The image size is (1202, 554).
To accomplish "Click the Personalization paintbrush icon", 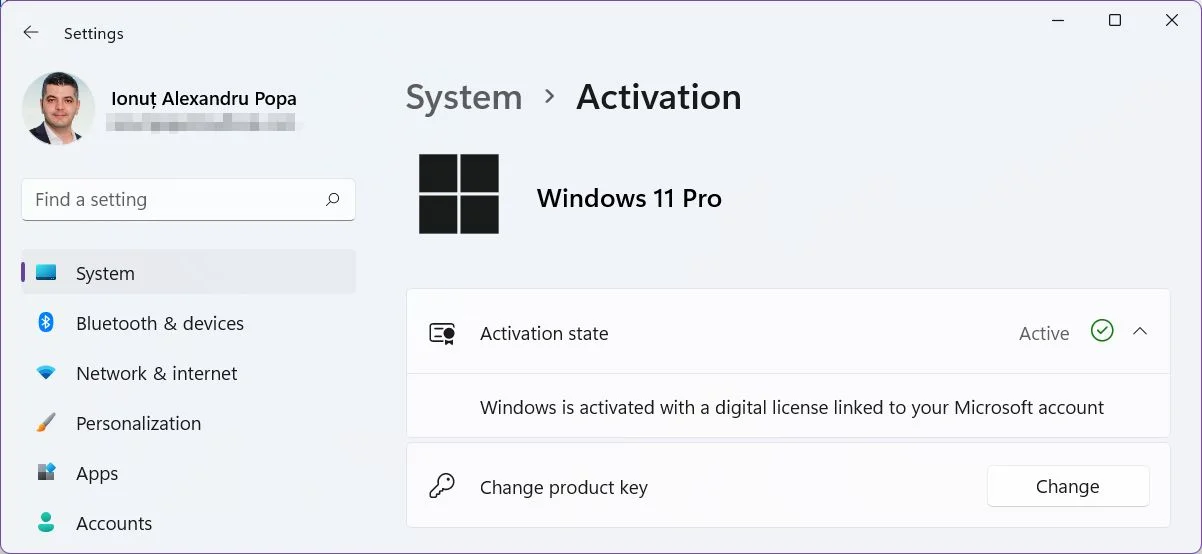I will pyautogui.click(x=46, y=423).
